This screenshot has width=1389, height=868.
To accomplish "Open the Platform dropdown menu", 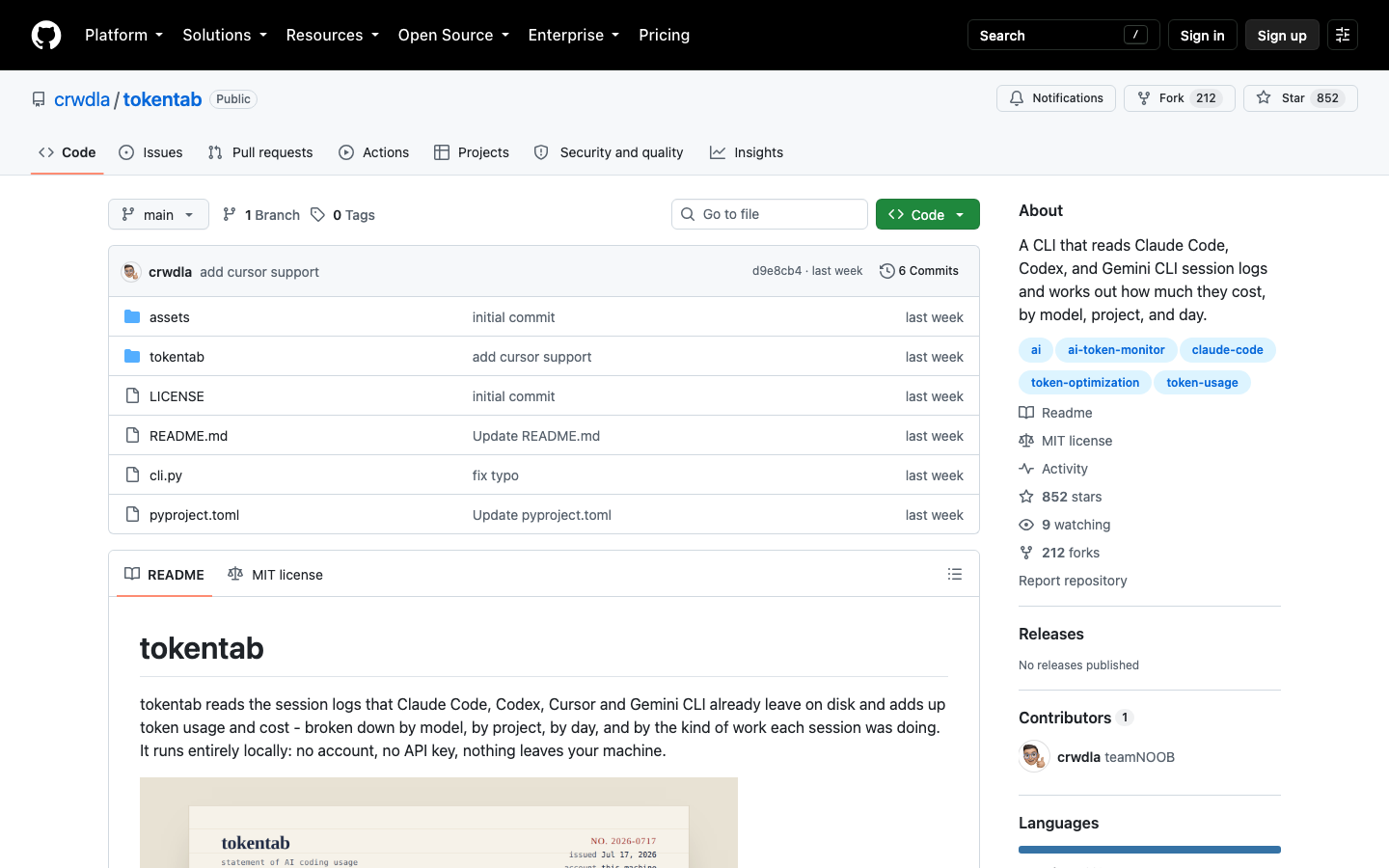I will pyautogui.click(x=124, y=35).
